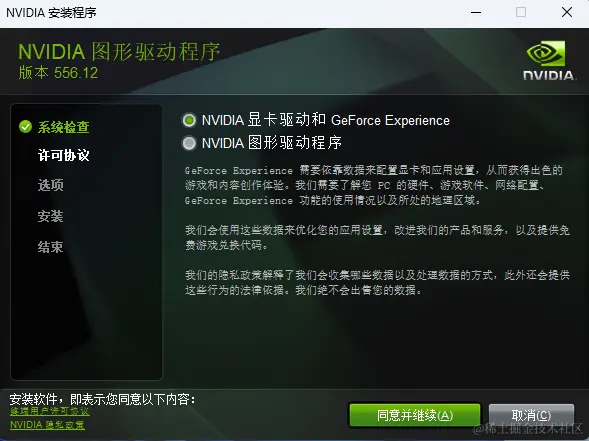Click the greyed-out maximize window icon
This screenshot has width=589, height=441.
521,12
